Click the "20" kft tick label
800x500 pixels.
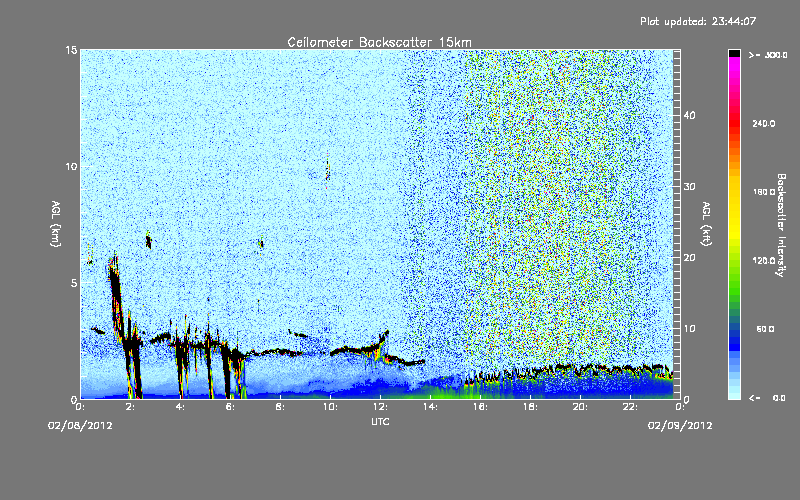click(689, 258)
